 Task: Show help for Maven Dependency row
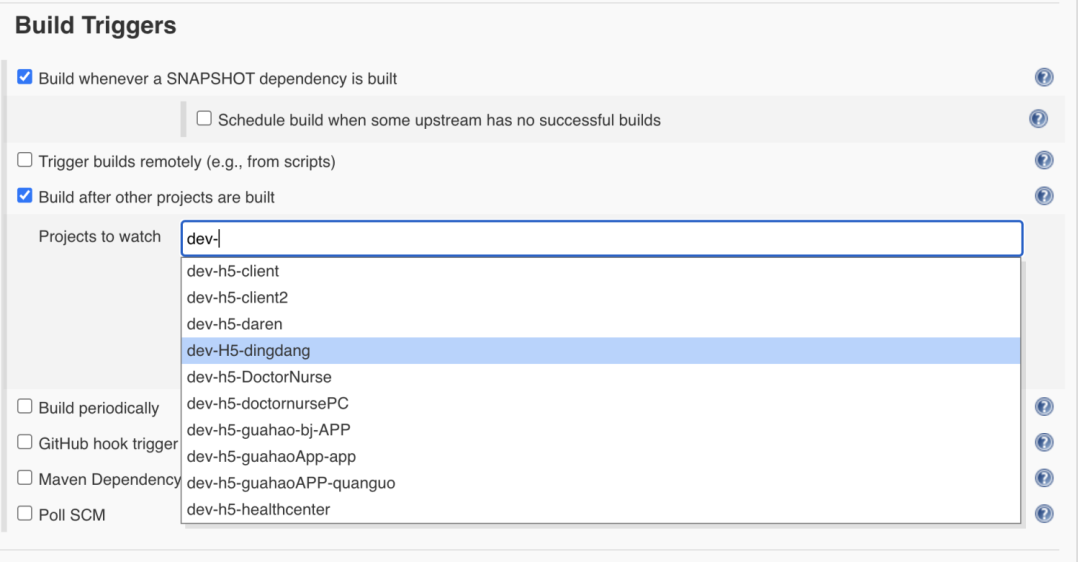coord(1044,478)
